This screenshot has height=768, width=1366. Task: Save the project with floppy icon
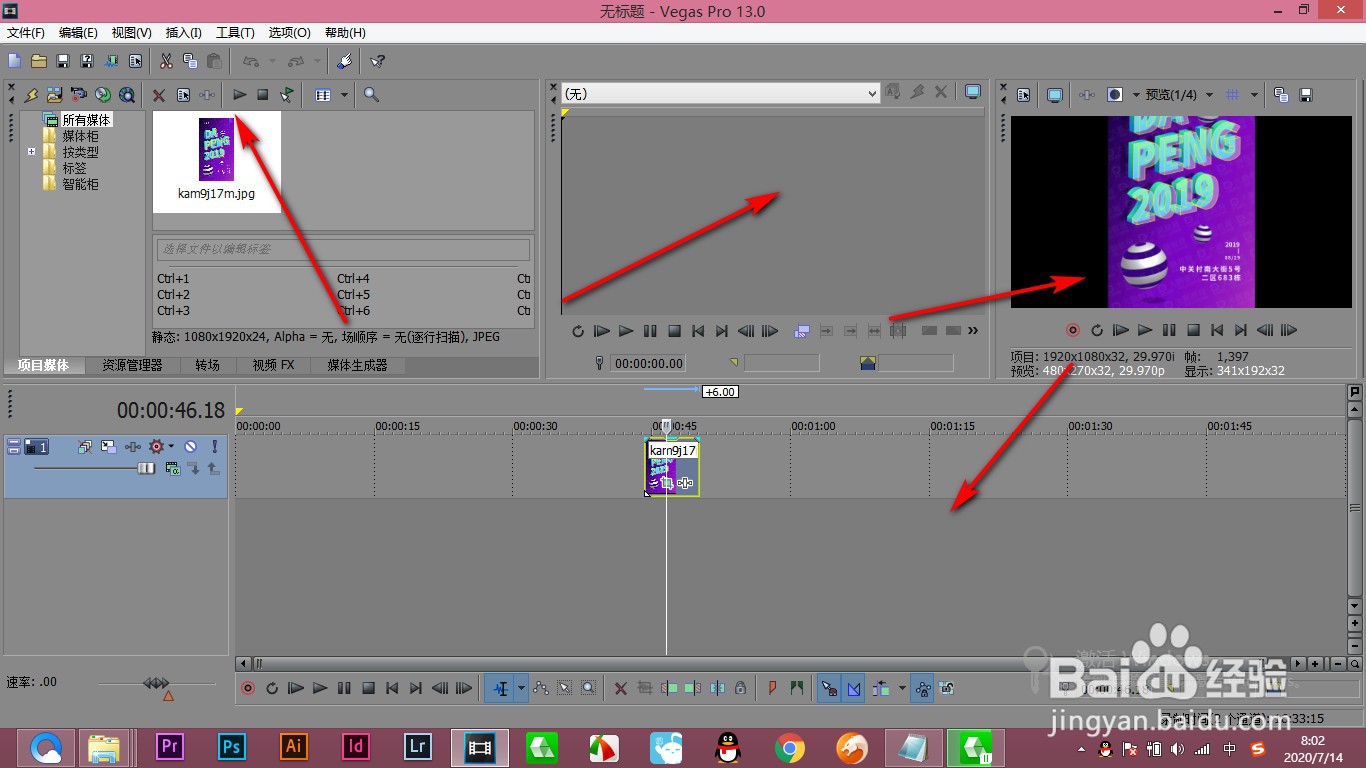(x=62, y=61)
